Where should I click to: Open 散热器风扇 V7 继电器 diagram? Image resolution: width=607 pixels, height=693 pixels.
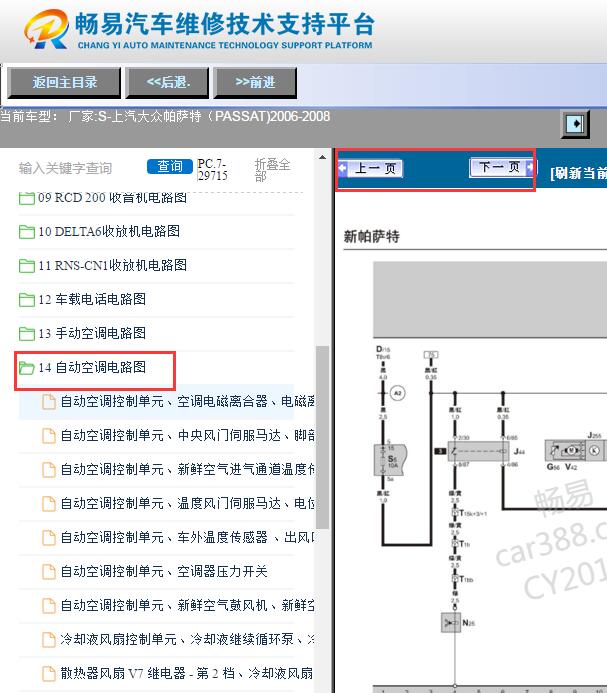coord(187,674)
